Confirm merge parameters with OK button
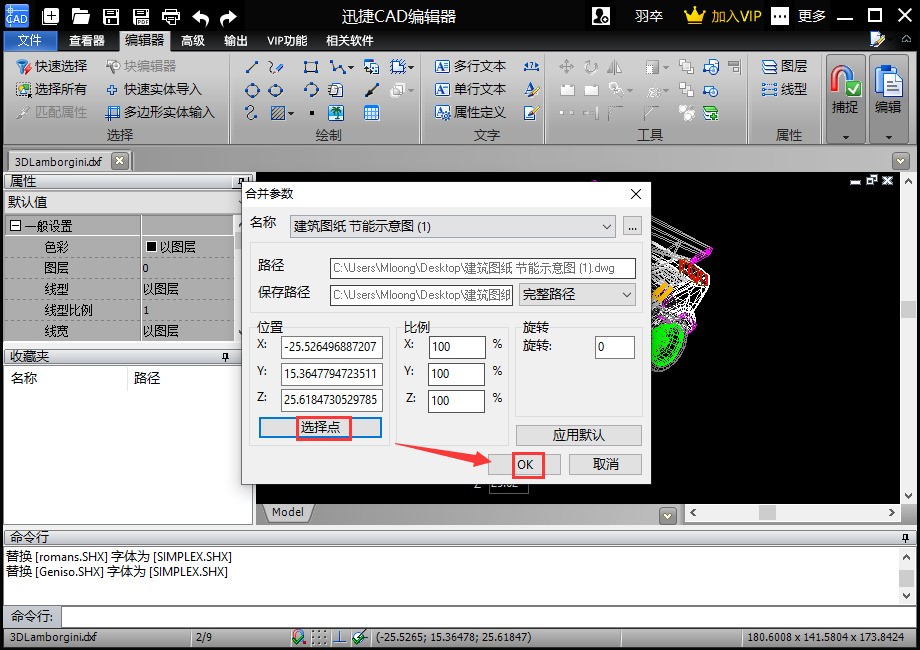920x650 pixels. click(x=525, y=465)
